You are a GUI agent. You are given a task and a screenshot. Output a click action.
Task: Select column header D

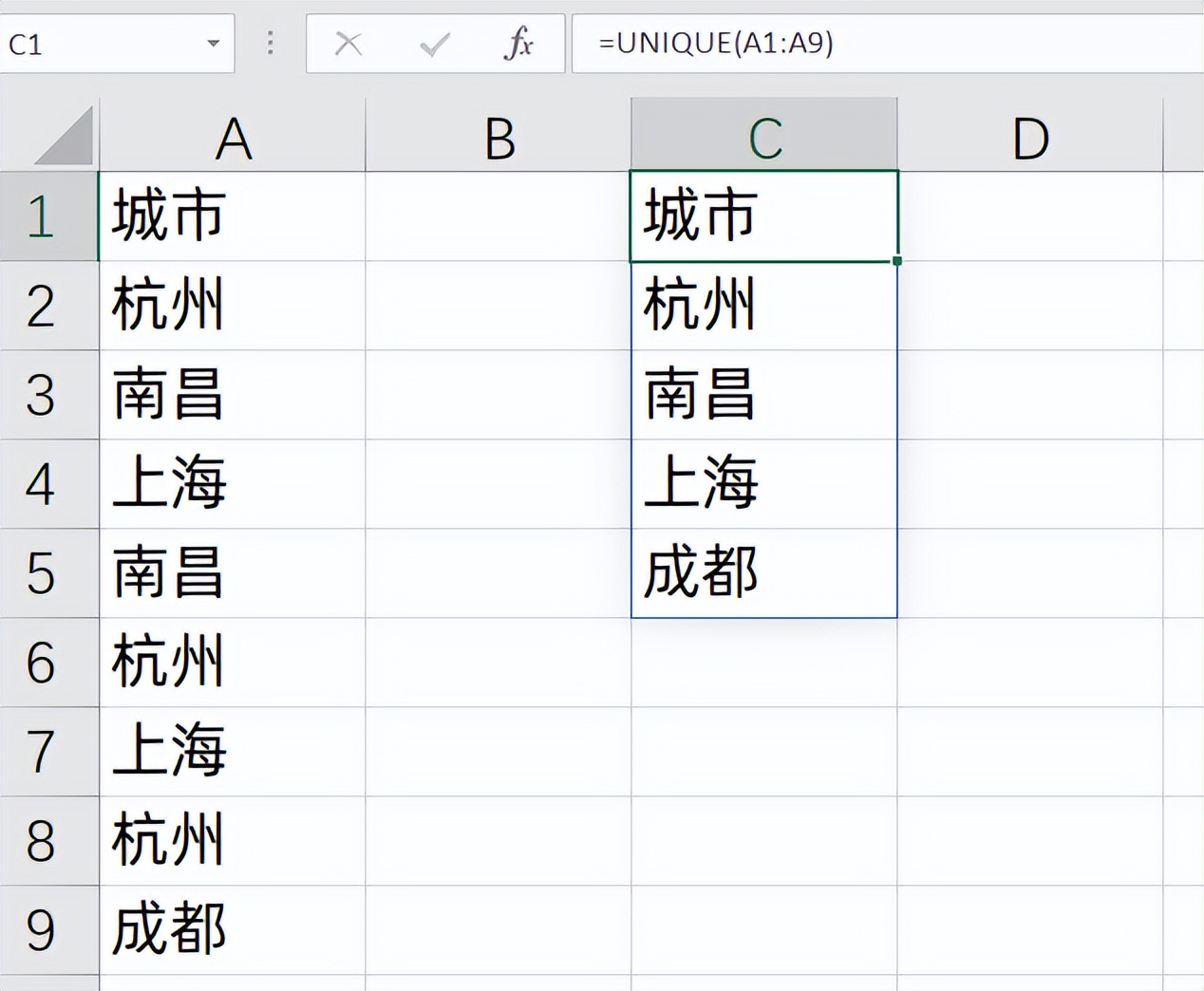(x=1030, y=138)
